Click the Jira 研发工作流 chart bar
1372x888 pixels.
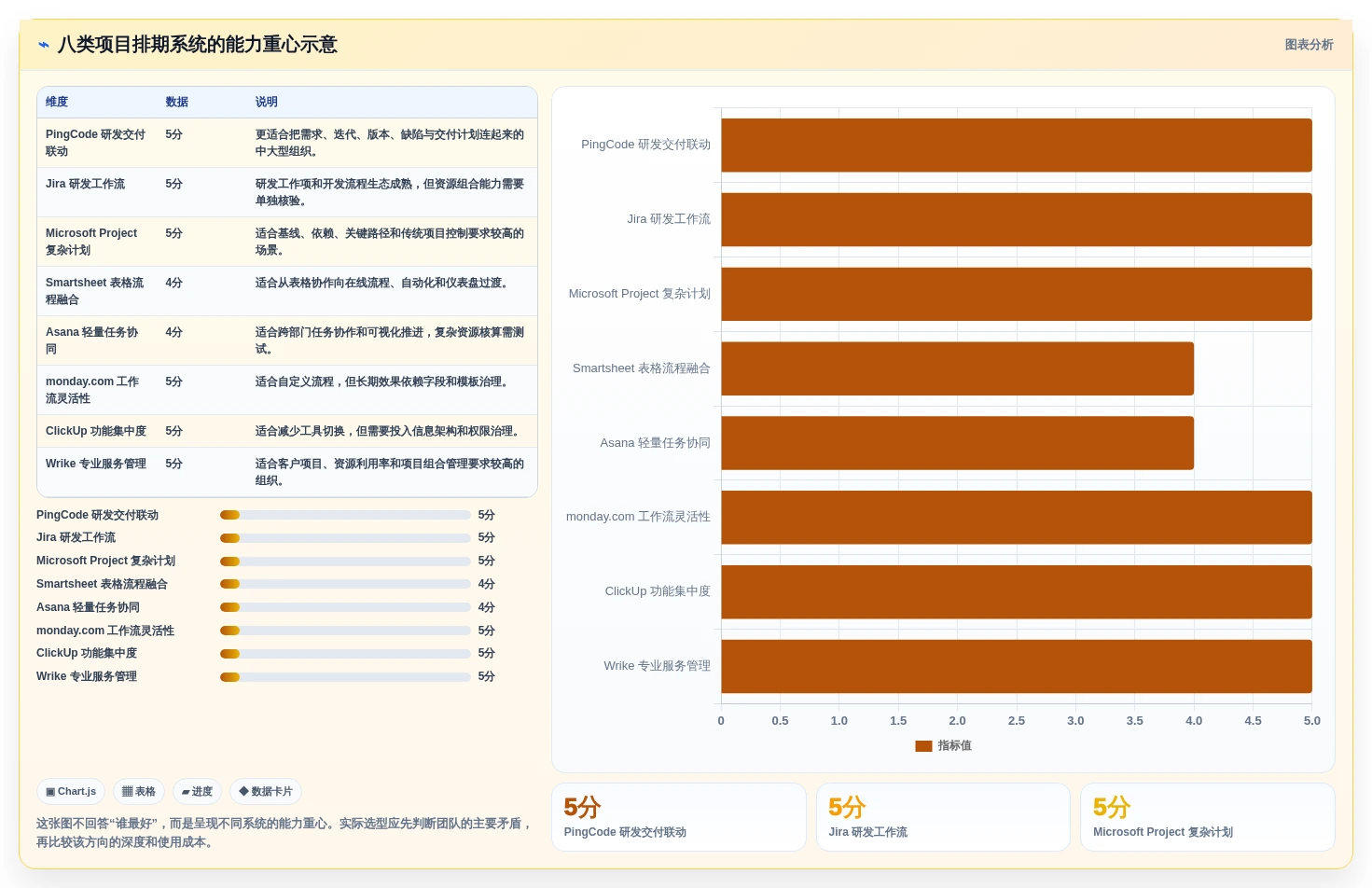coord(1017,220)
